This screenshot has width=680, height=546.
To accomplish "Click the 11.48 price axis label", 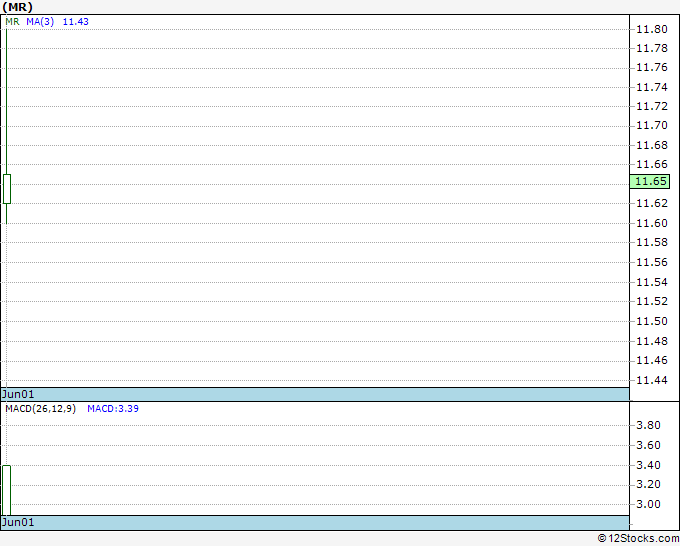I will click(651, 341).
